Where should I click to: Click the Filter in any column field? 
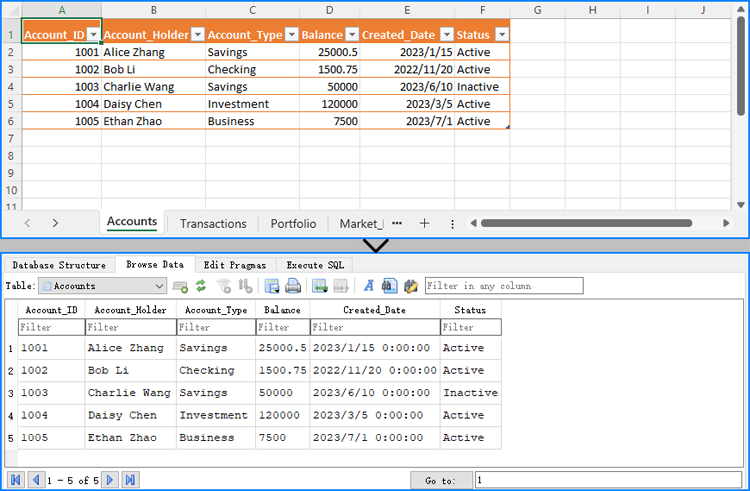pos(504,286)
